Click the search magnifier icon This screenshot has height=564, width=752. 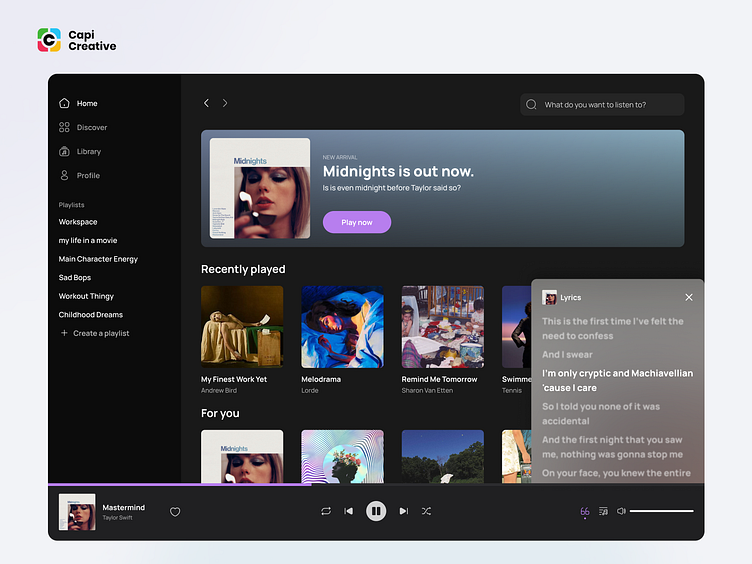coord(531,105)
